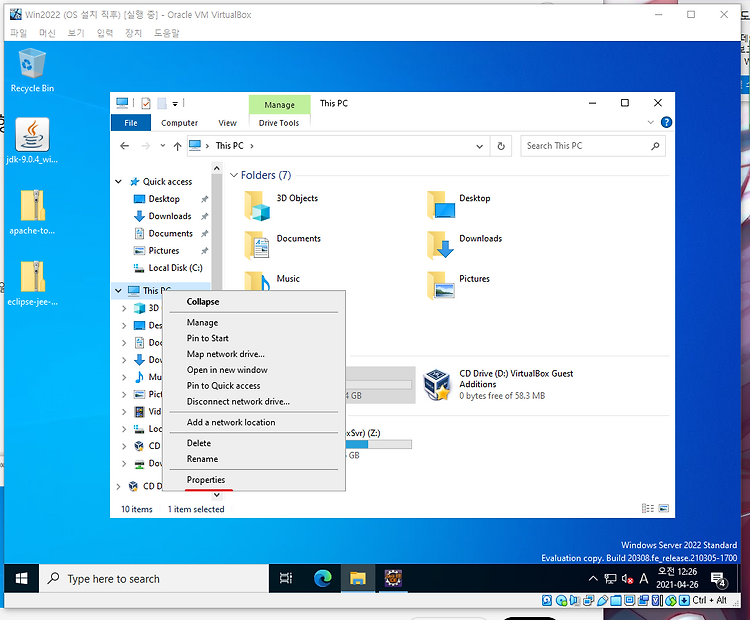Expand the ribbon chevron
Viewport: 750px width, 620px height.
651,122
